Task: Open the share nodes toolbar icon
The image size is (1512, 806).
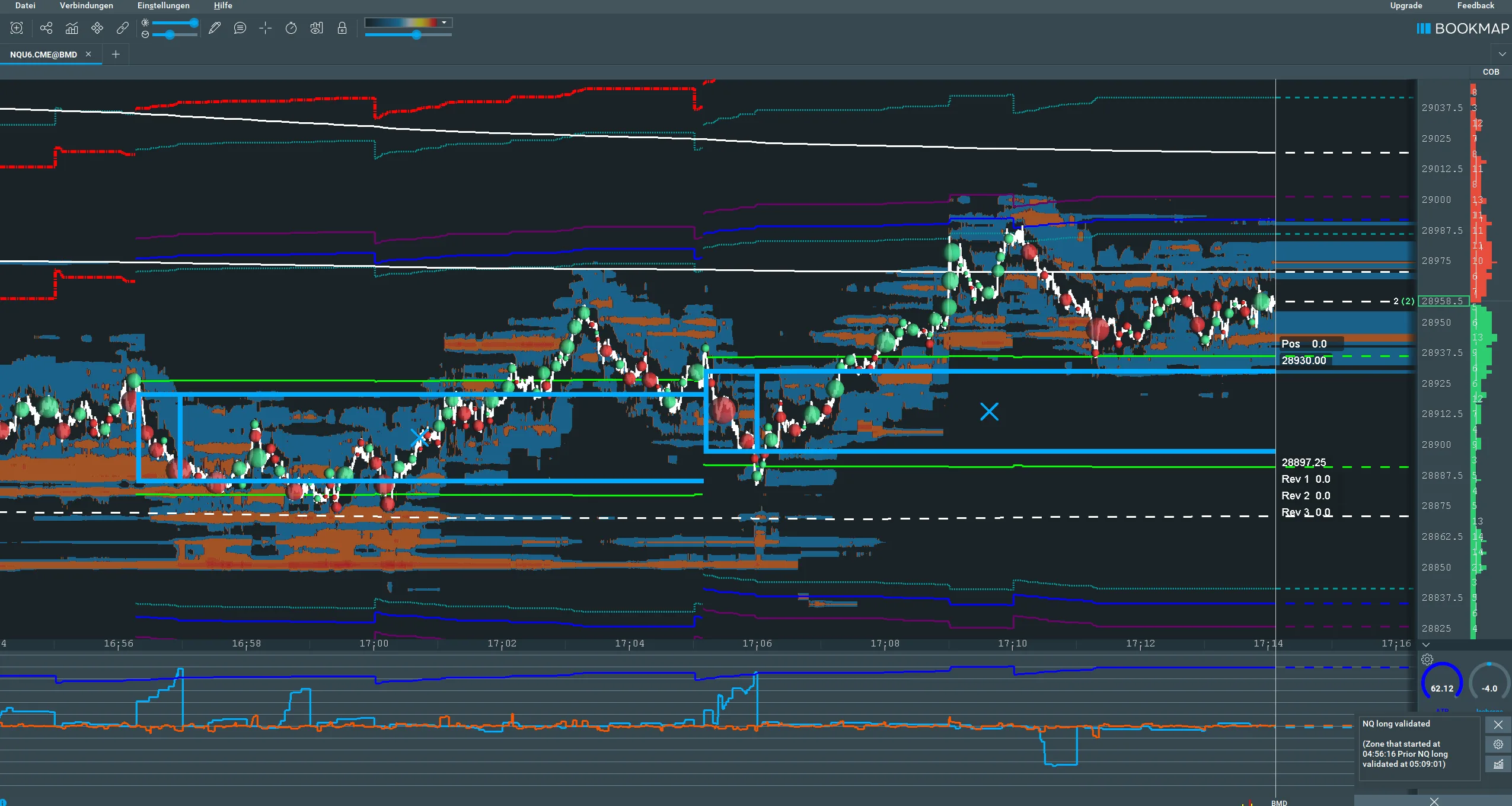Action: [x=46, y=28]
